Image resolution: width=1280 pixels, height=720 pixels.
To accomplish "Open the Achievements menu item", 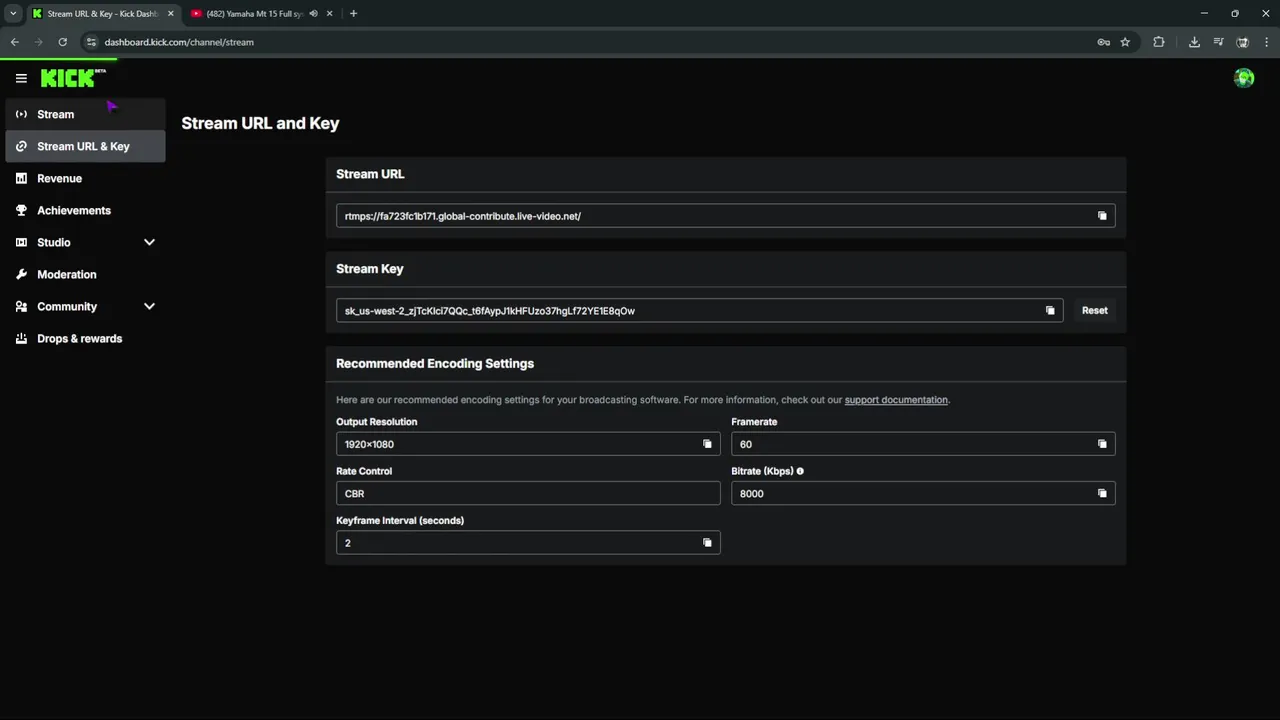I will pos(73,210).
